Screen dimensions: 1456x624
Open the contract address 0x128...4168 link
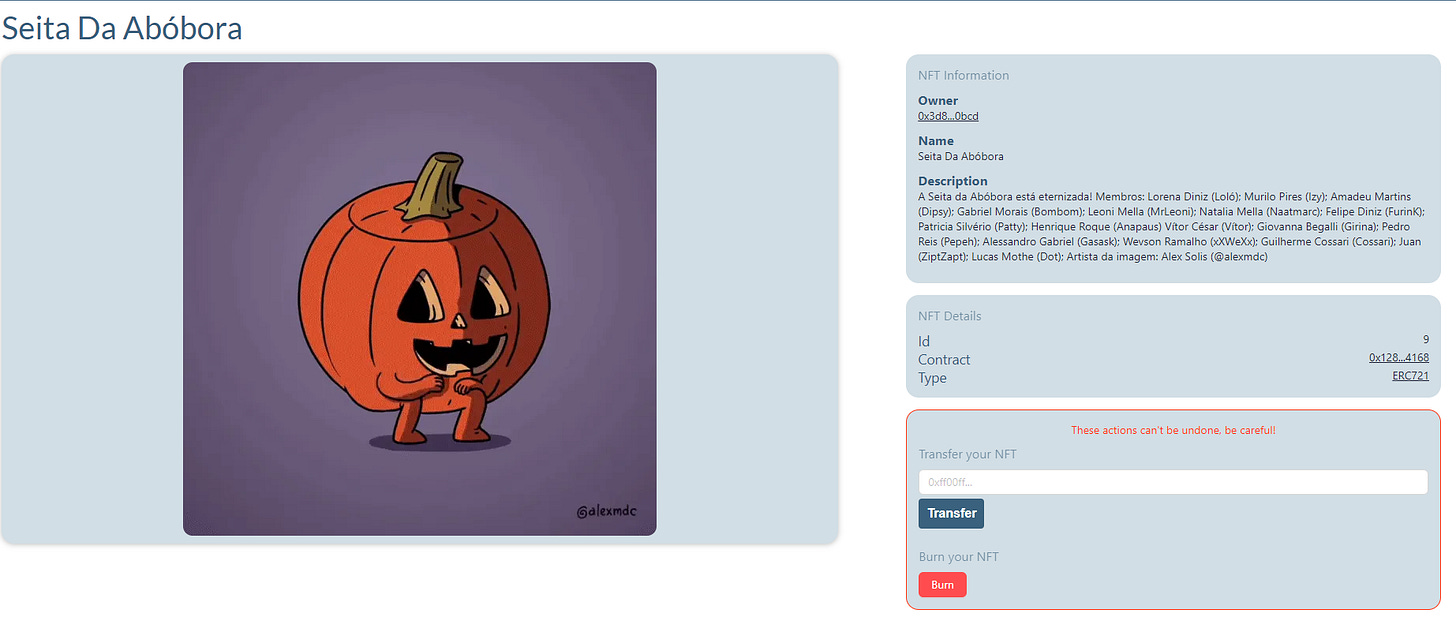point(1399,358)
